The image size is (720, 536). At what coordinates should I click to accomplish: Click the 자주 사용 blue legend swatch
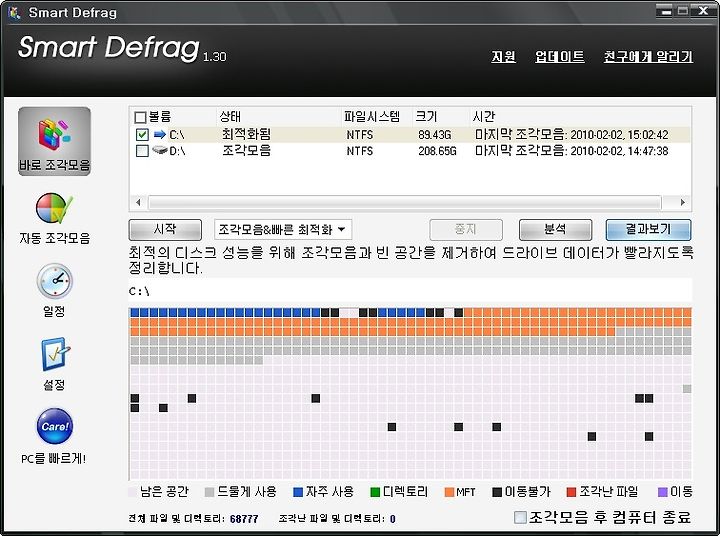298,492
